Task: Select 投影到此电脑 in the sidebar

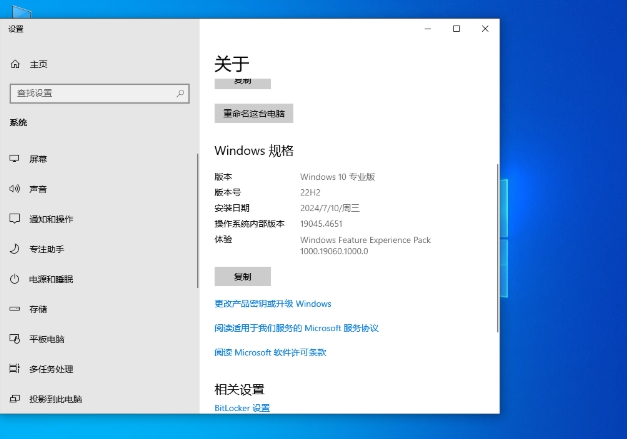Action: point(55,399)
